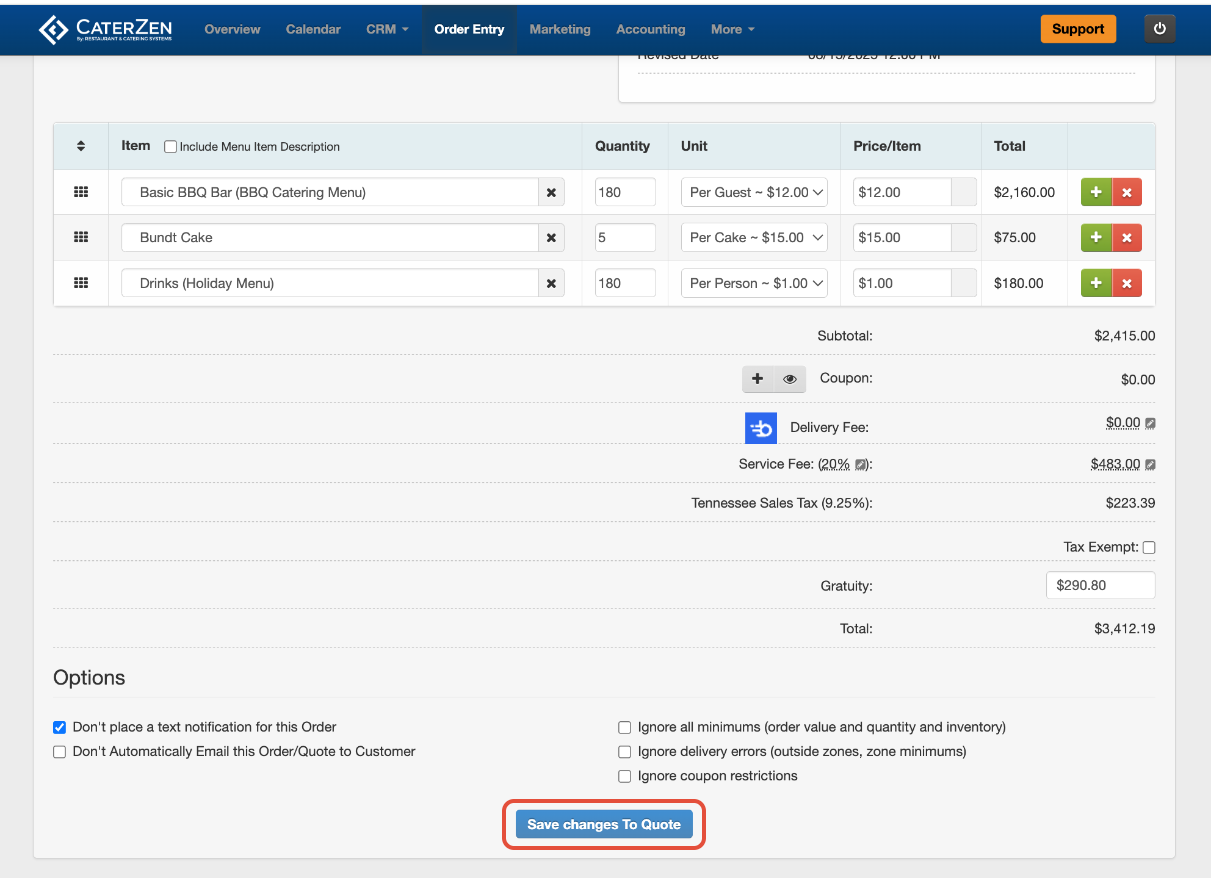Enable Ignore coupon restrictions option
The image size is (1211, 878).
pos(625,776)
